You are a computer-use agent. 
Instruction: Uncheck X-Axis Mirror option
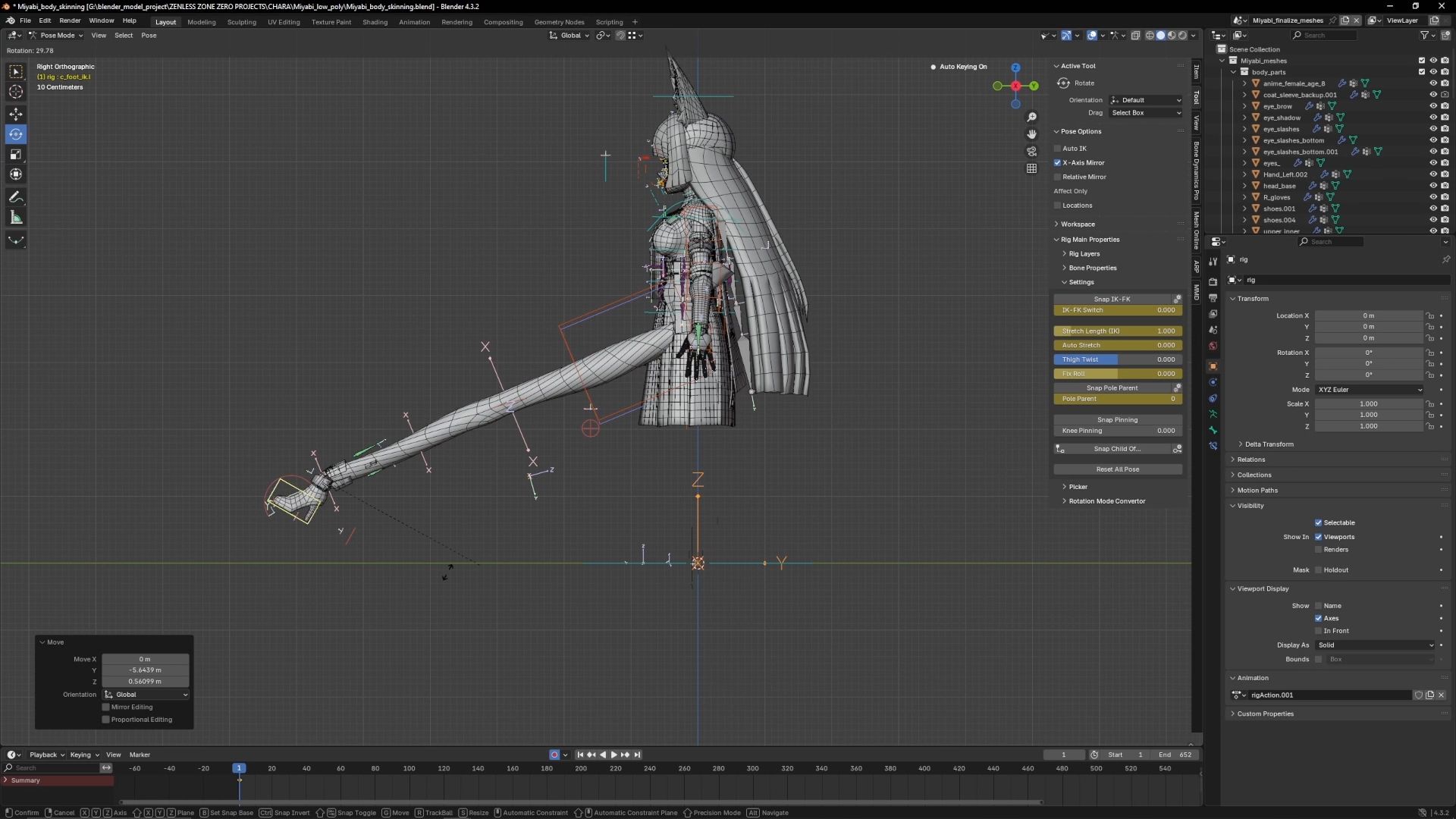pos(1057,163)
